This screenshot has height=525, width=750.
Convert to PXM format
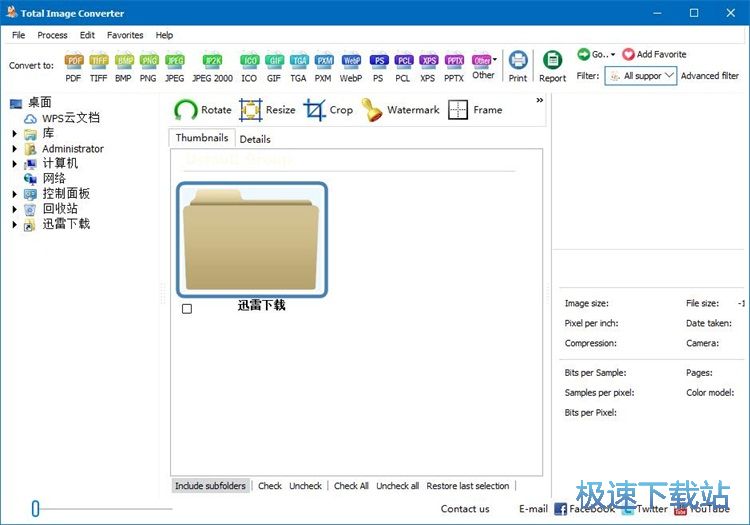pos(323,67)
